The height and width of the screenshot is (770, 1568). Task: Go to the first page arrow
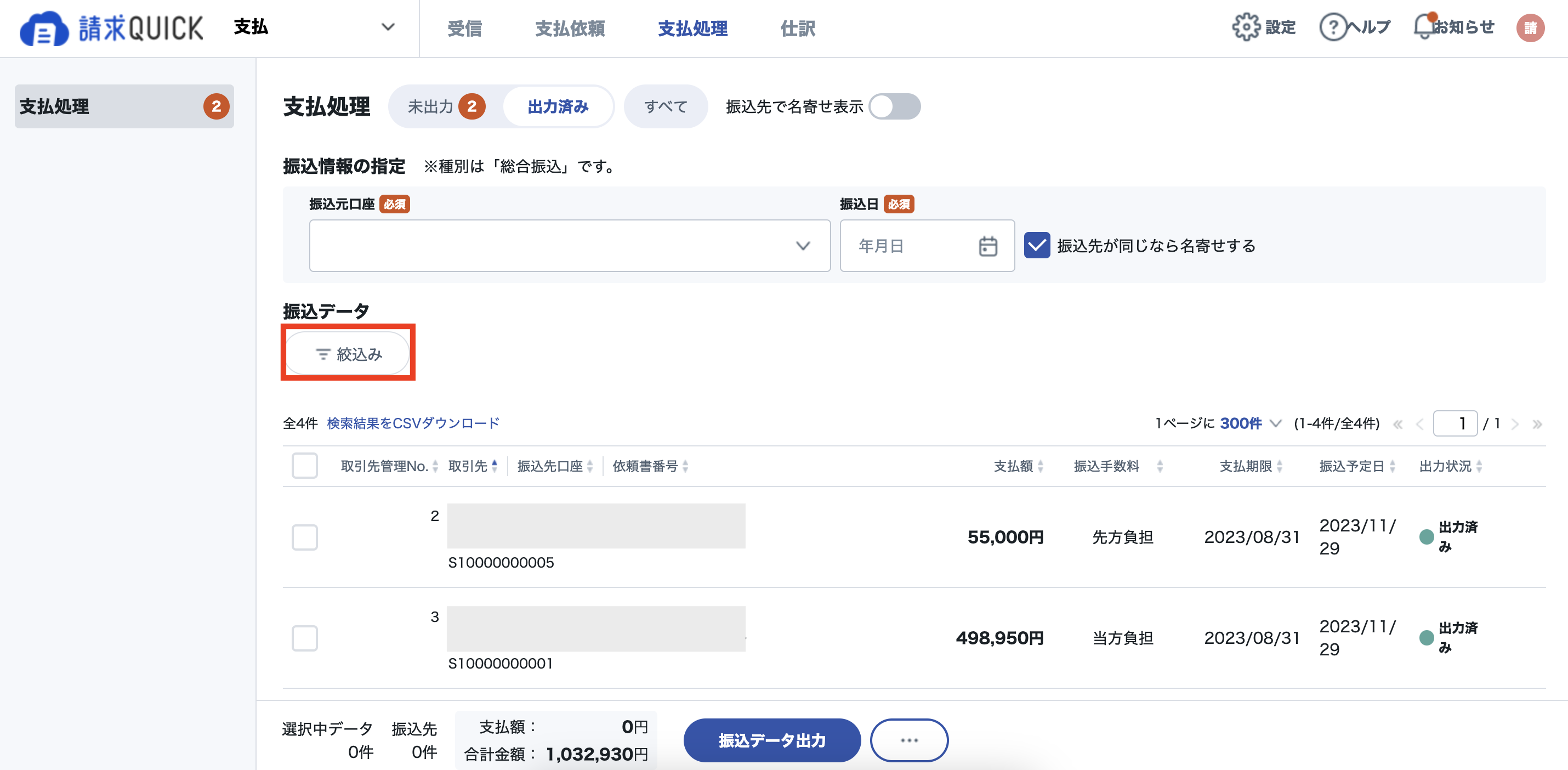(x=1397, y=424)
